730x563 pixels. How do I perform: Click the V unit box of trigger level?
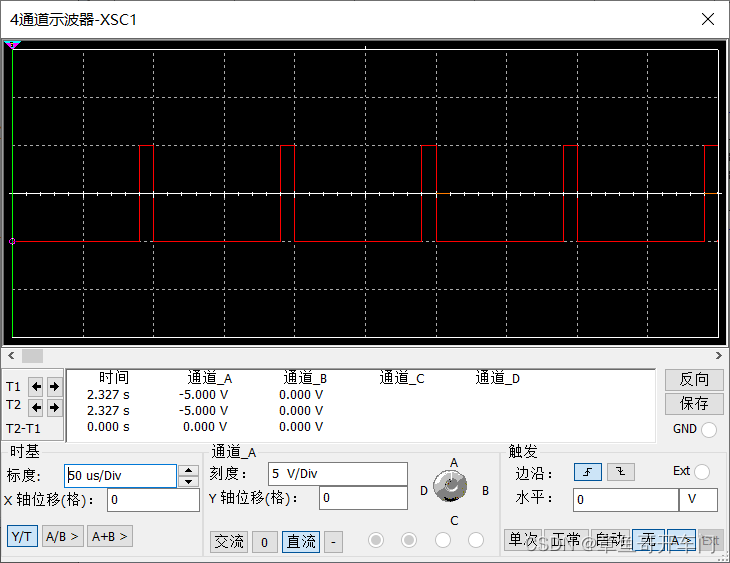click(x=698, y=500)
